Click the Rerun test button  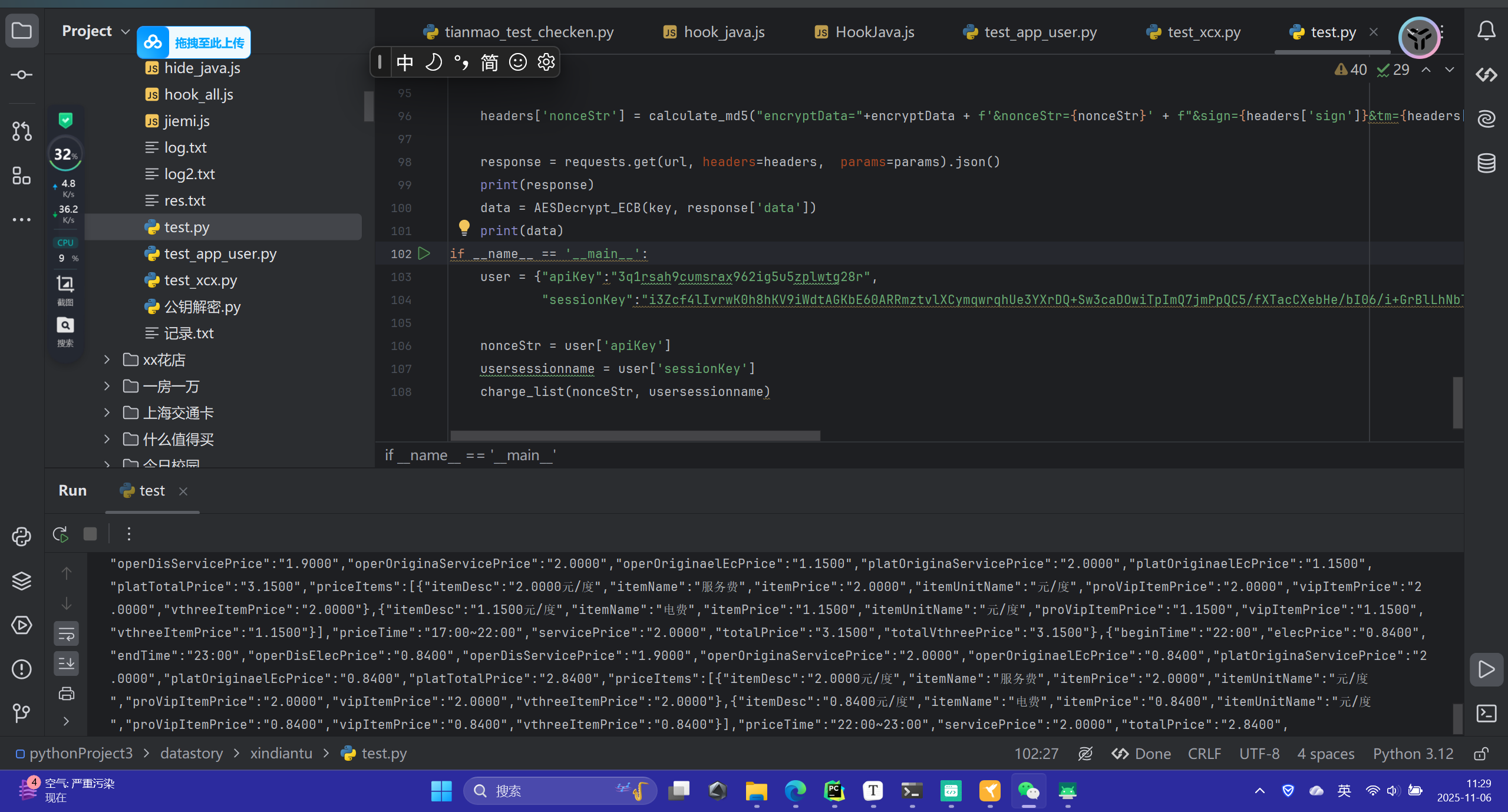tap(61, 534)
